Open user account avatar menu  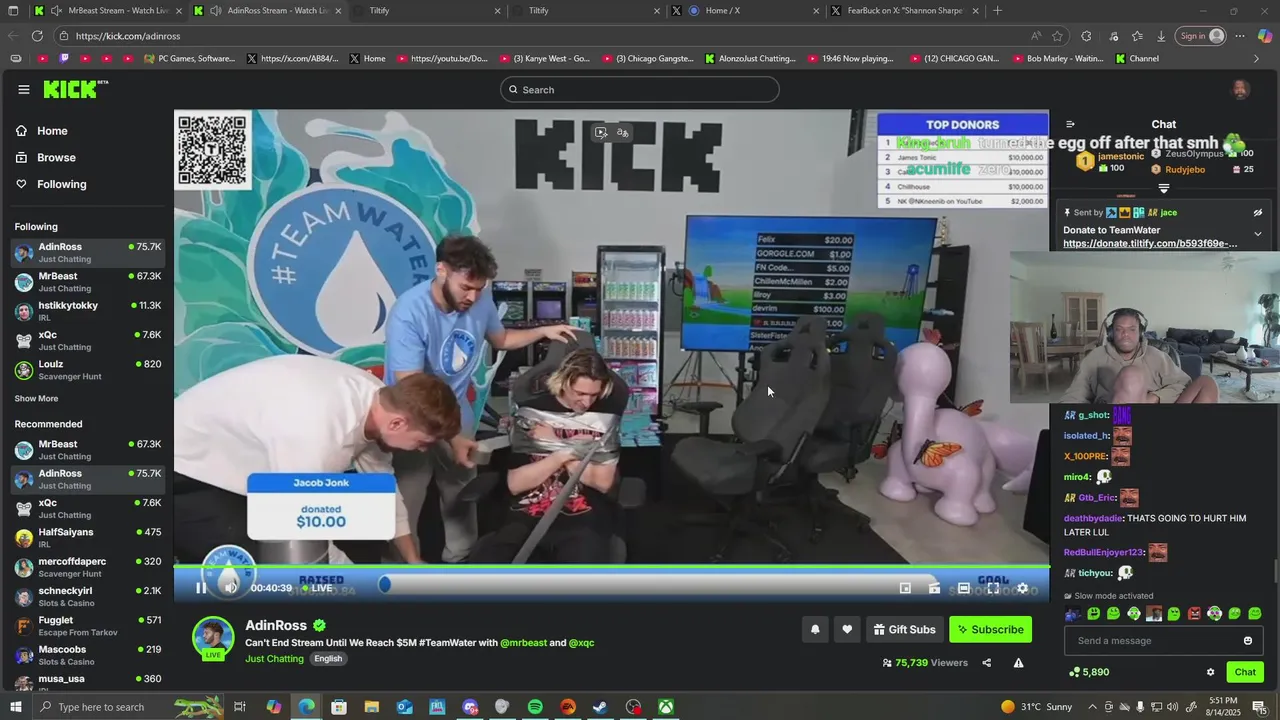click(1240, 90)
